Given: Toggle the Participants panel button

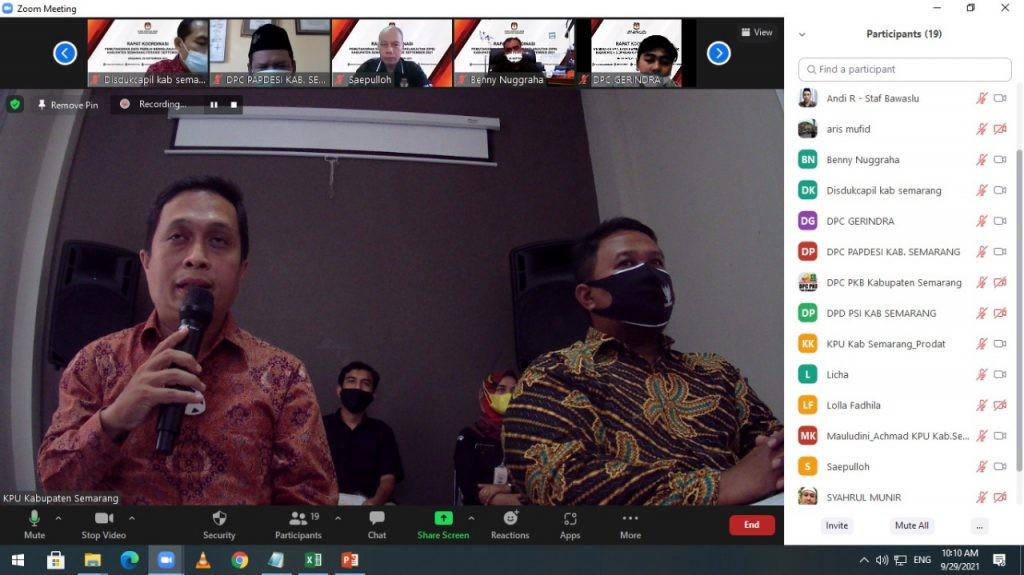Looking at the screenshot, I should point(298,523).
